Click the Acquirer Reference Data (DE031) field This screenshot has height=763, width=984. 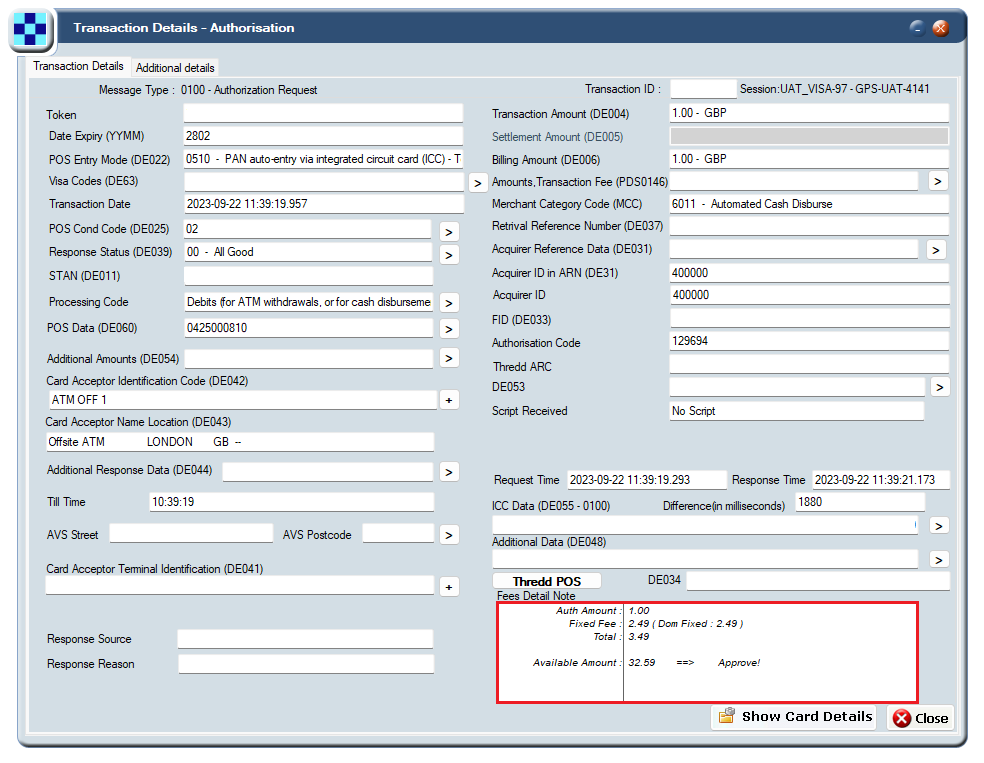pyautogui.click(x=794, y=249)
